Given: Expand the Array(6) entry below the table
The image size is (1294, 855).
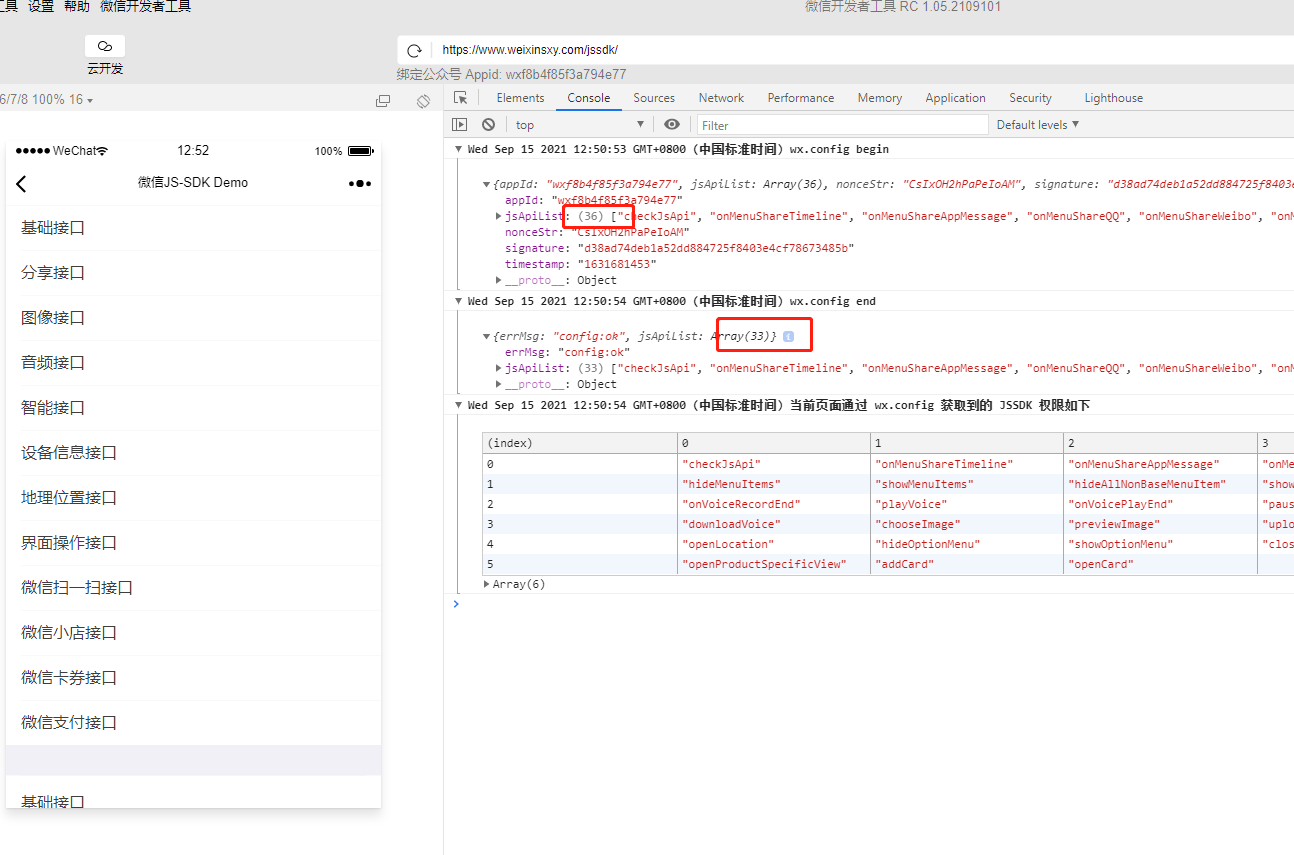Looking at the screenshot, I should pos(487,584).
